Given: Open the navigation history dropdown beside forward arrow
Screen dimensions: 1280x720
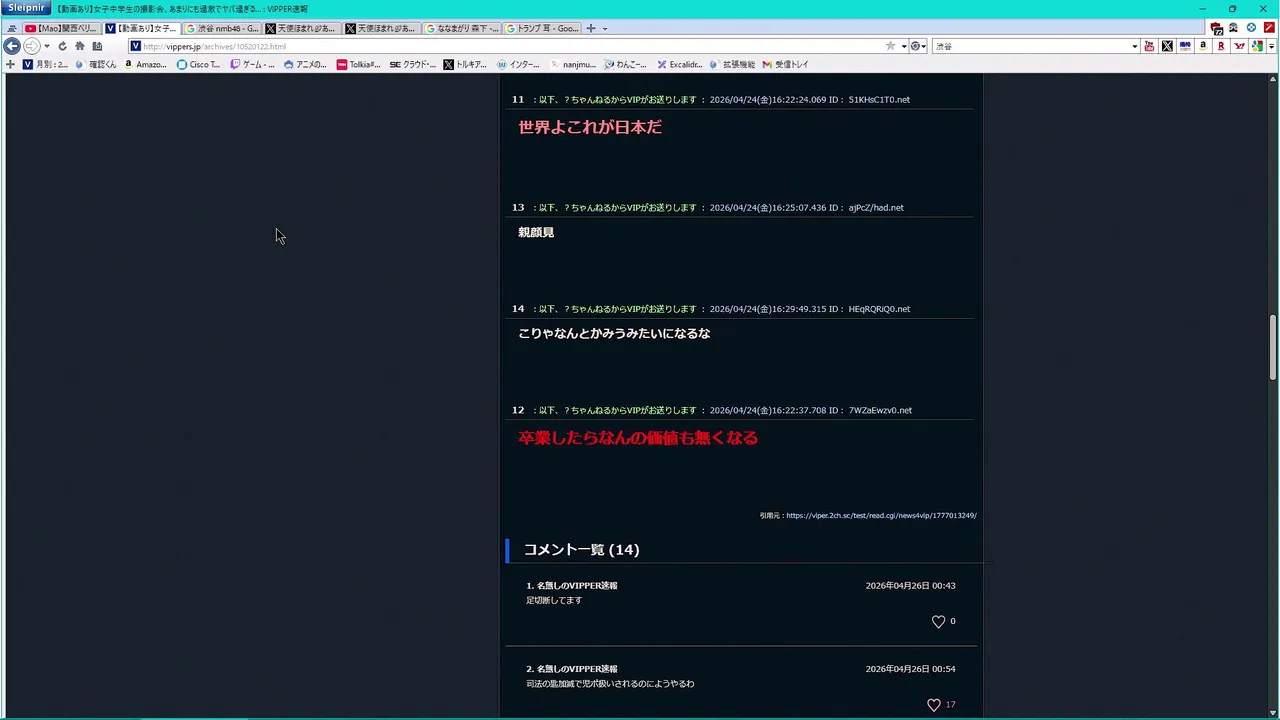Looking at the screenshot, I should click(x=46, y=47).
